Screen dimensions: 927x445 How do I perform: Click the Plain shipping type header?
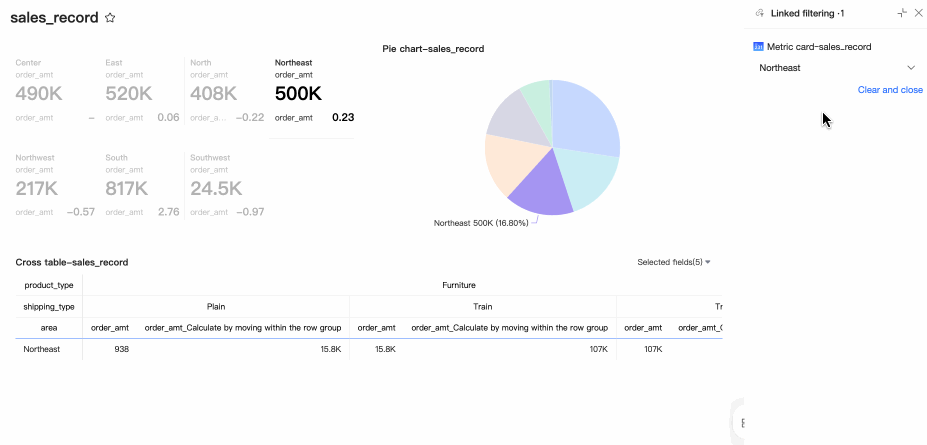point(216,307)
